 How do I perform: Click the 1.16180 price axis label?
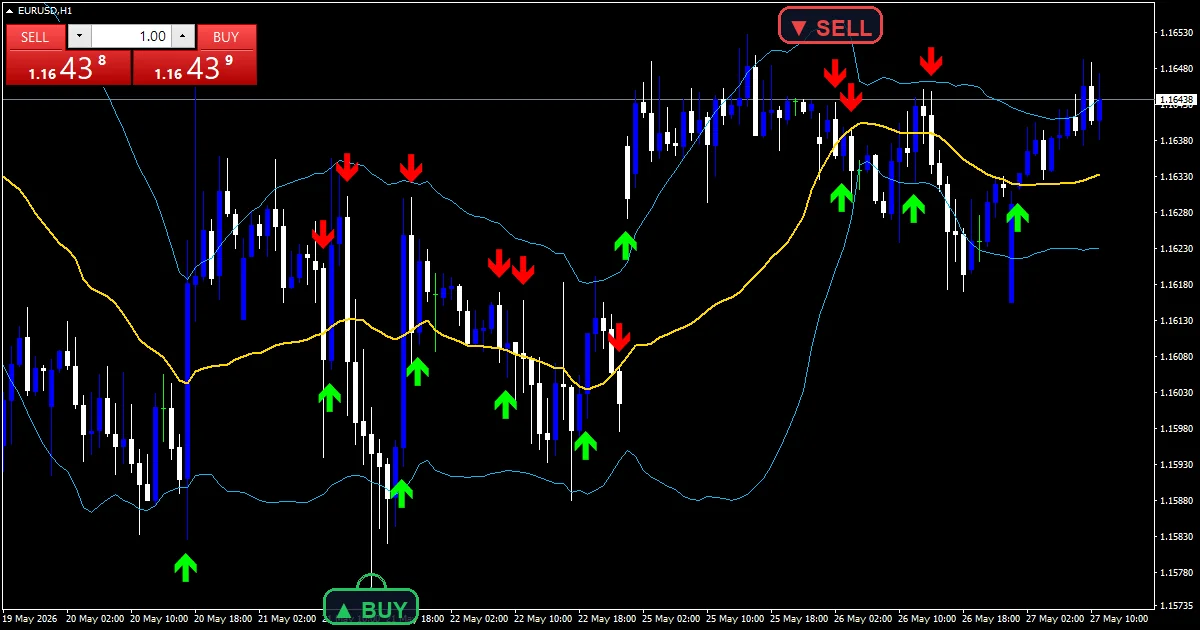click(x=1176, y=285)
